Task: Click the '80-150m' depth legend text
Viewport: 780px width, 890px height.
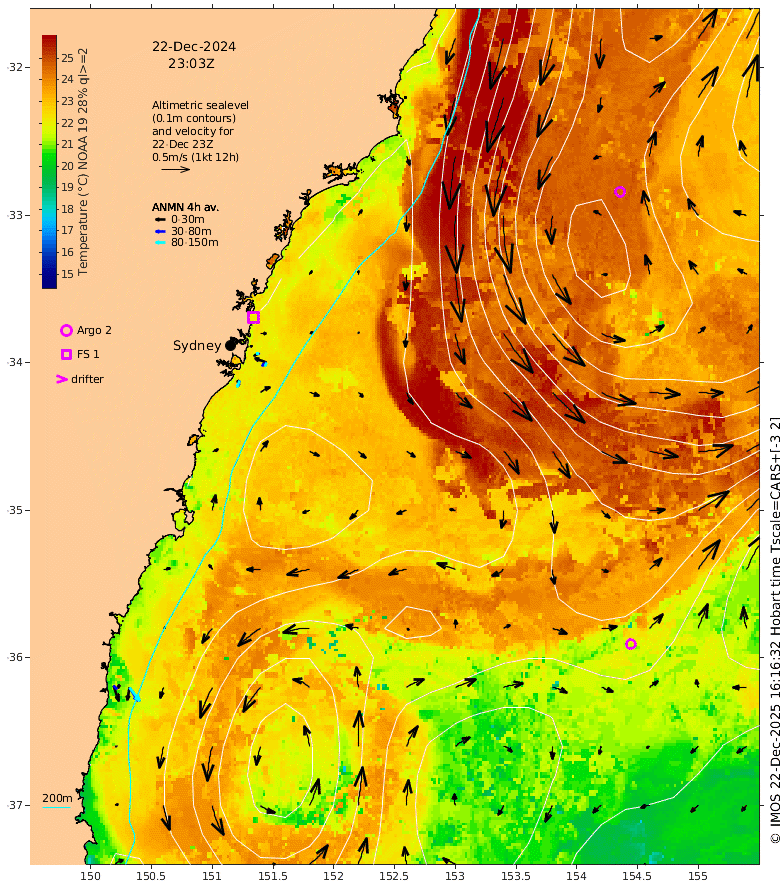Action: coord(195,242)
